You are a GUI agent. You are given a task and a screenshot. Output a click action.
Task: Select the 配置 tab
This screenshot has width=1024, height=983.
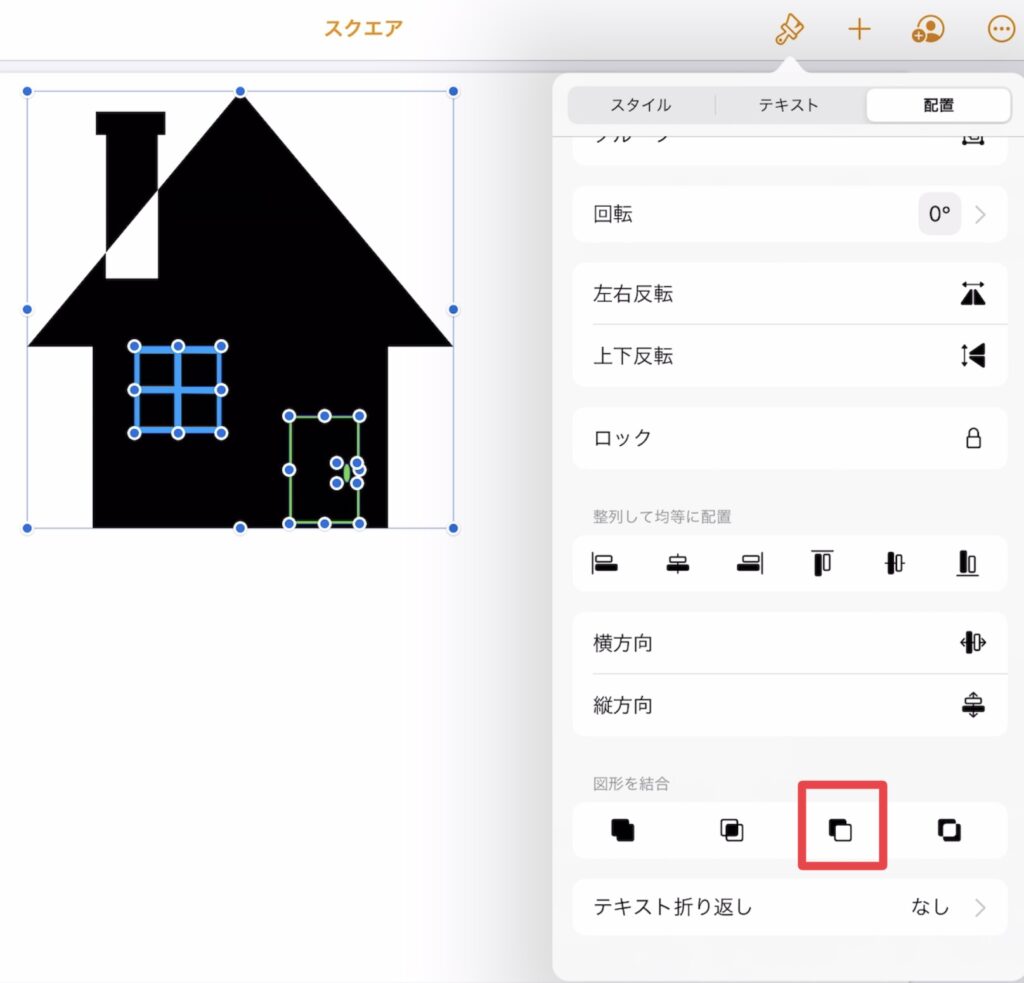pos(938,105)
